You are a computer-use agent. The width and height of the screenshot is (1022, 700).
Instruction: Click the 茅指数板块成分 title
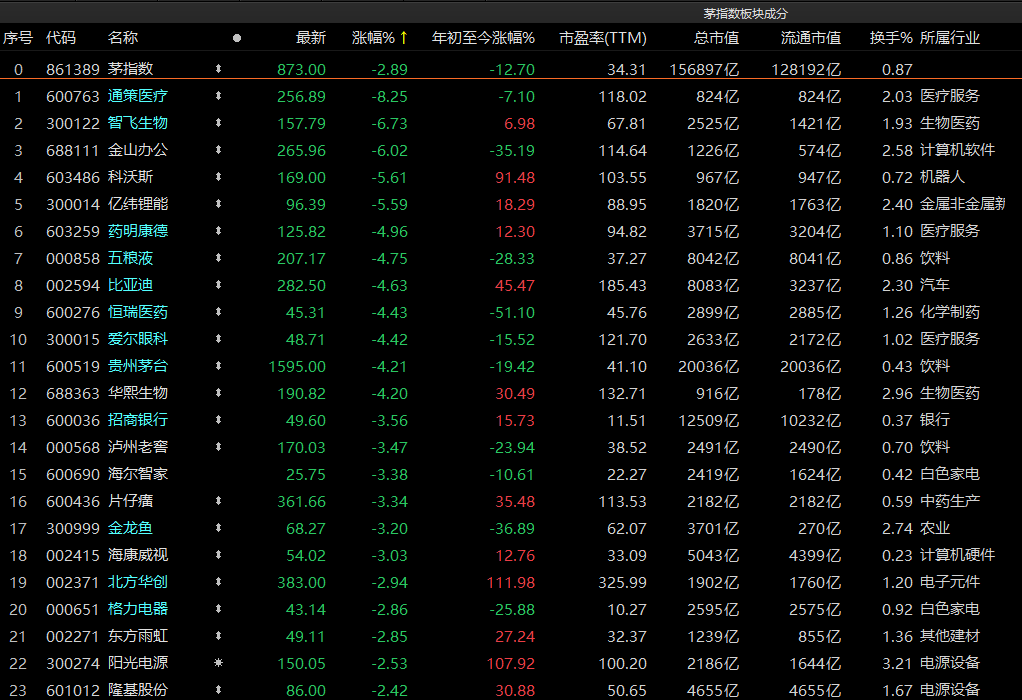click(x=746, y=14)
